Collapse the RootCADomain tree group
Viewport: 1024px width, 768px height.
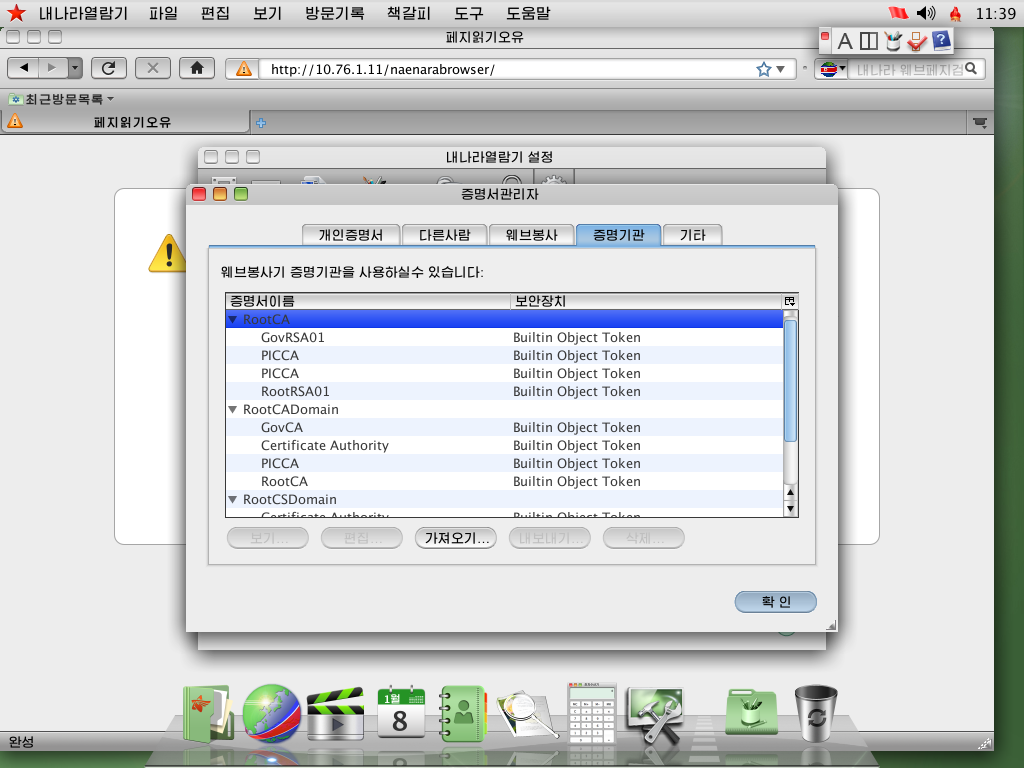(233, 410)
